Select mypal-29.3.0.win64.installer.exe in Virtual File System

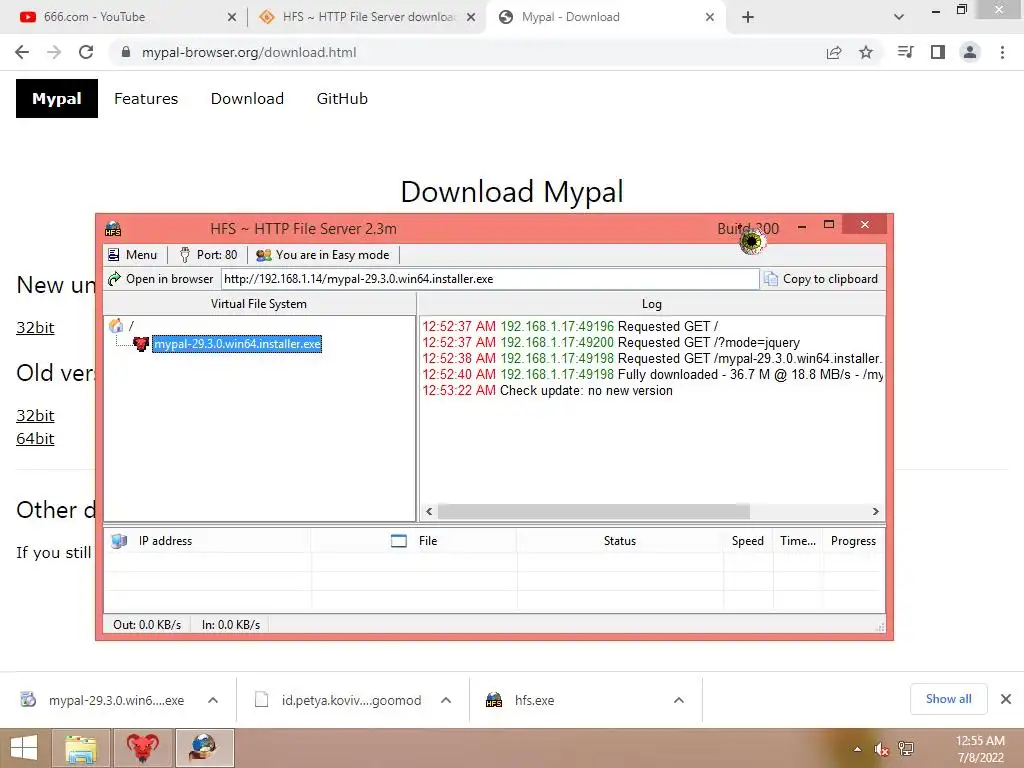(237, 344)
